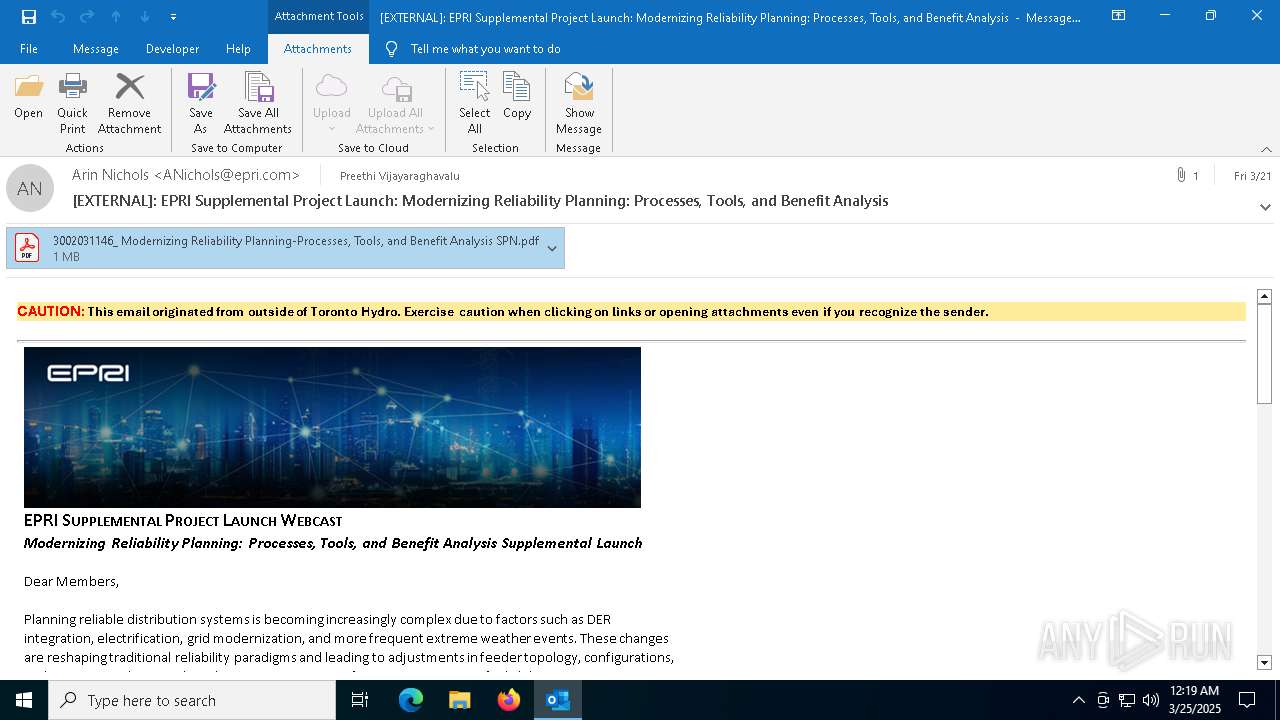The image size is (1280, 720).
Task: Open network icon in tray
Action: [1127, 700]
